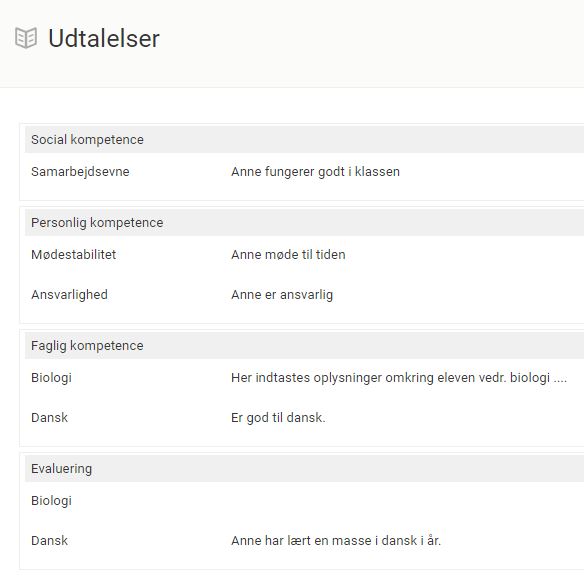Select the Personlig kompetence section header
The height and width of the screenshot is (582, 584).
(304, 223)
